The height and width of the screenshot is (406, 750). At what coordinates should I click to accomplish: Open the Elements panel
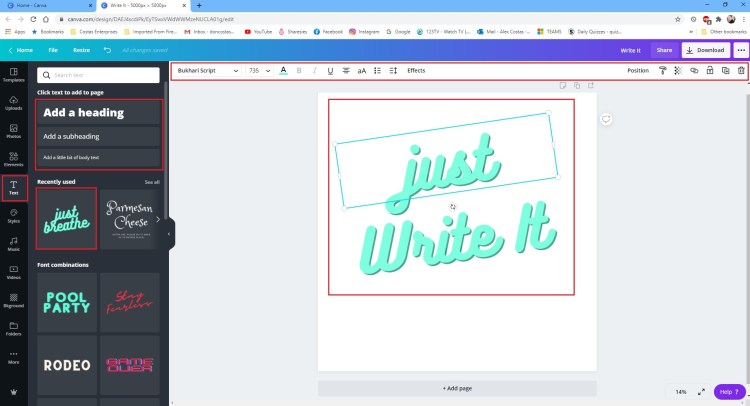point(14,158)
